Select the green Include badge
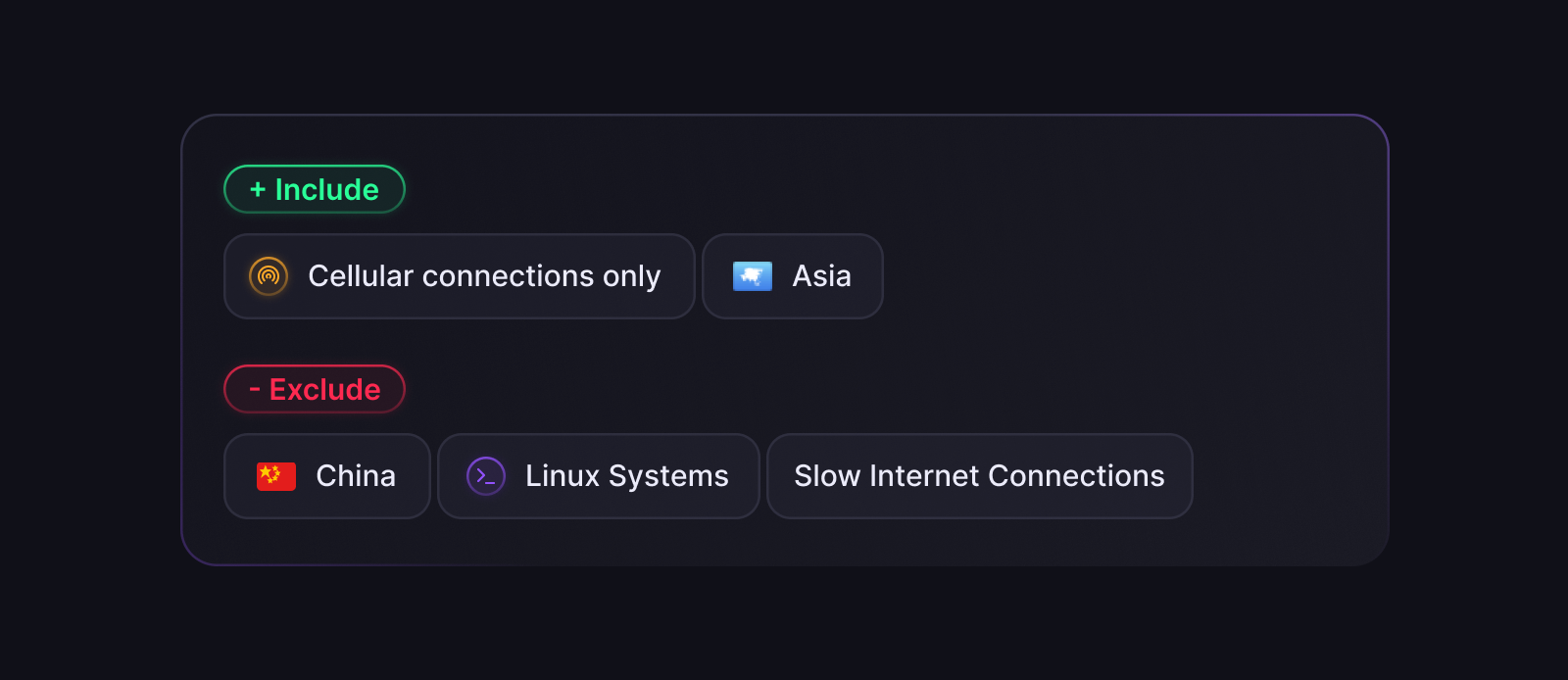The width and height of the screenshot is (1568, 680). (x=315, y=189)
